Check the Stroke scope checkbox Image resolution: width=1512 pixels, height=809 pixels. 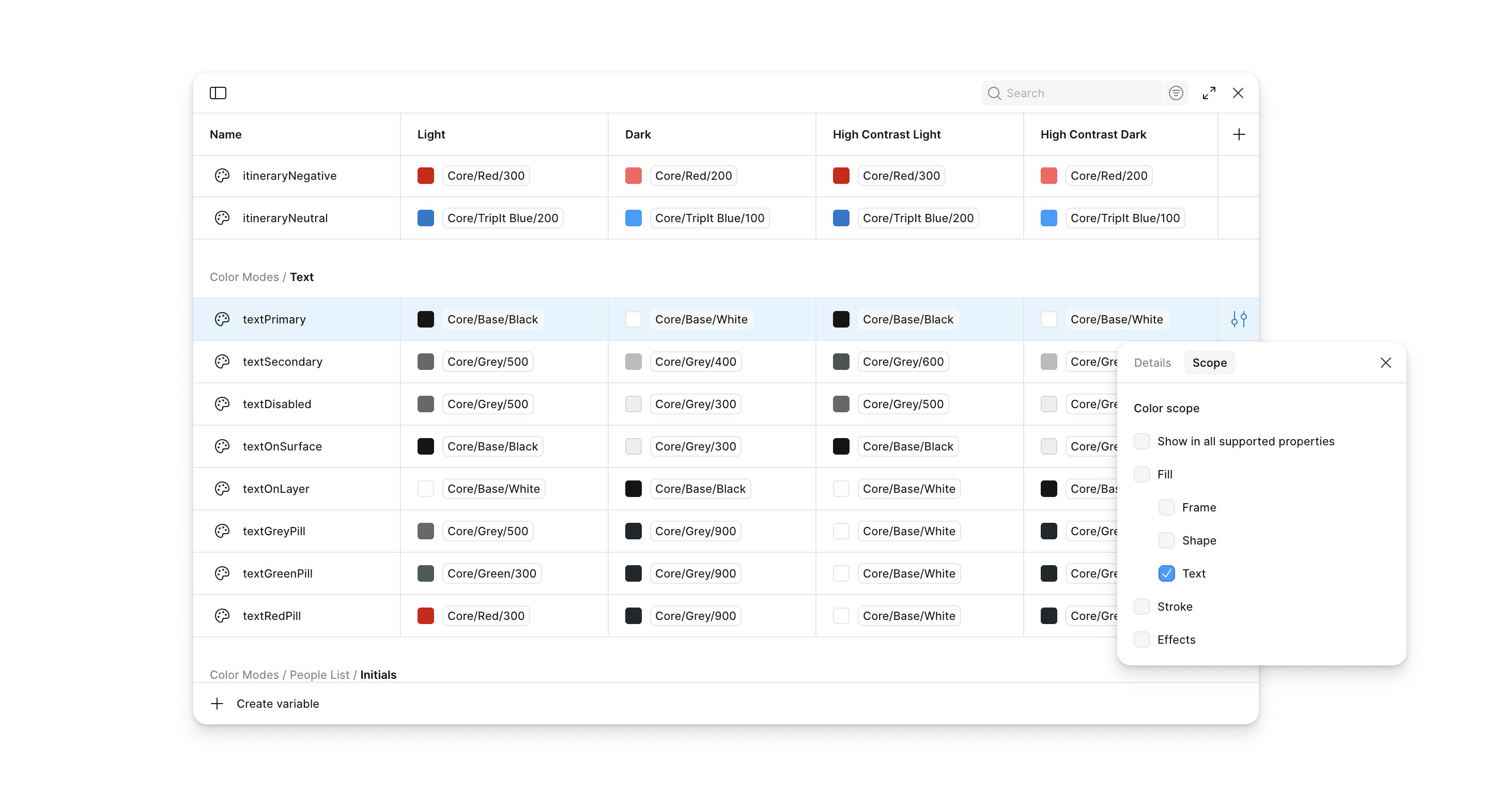[1141, 606]
